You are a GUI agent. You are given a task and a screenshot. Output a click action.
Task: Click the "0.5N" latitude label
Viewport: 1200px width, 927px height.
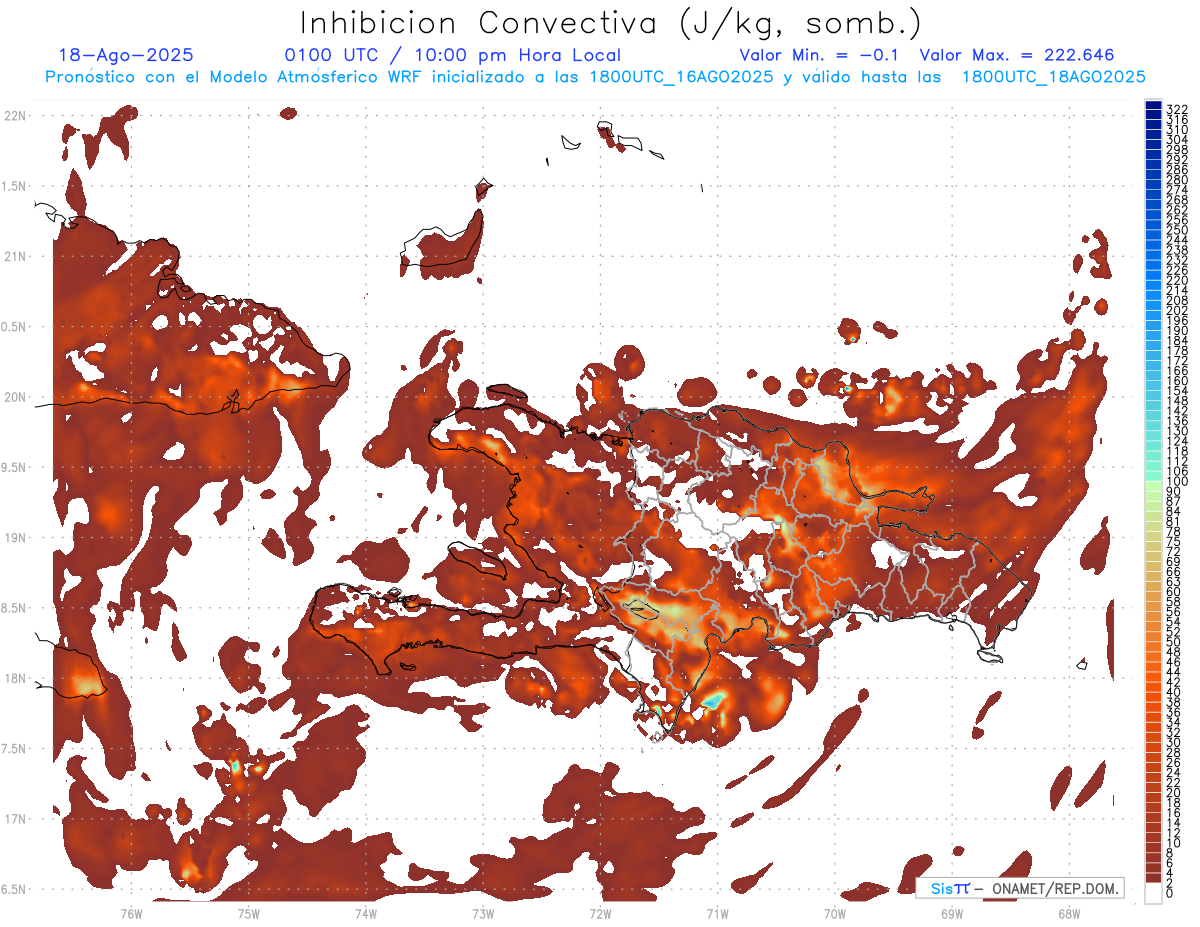pos(14,327)
